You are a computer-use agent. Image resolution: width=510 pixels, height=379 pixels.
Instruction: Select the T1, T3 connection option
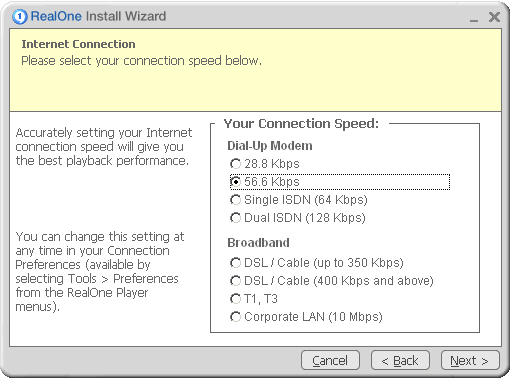(254, 299)
